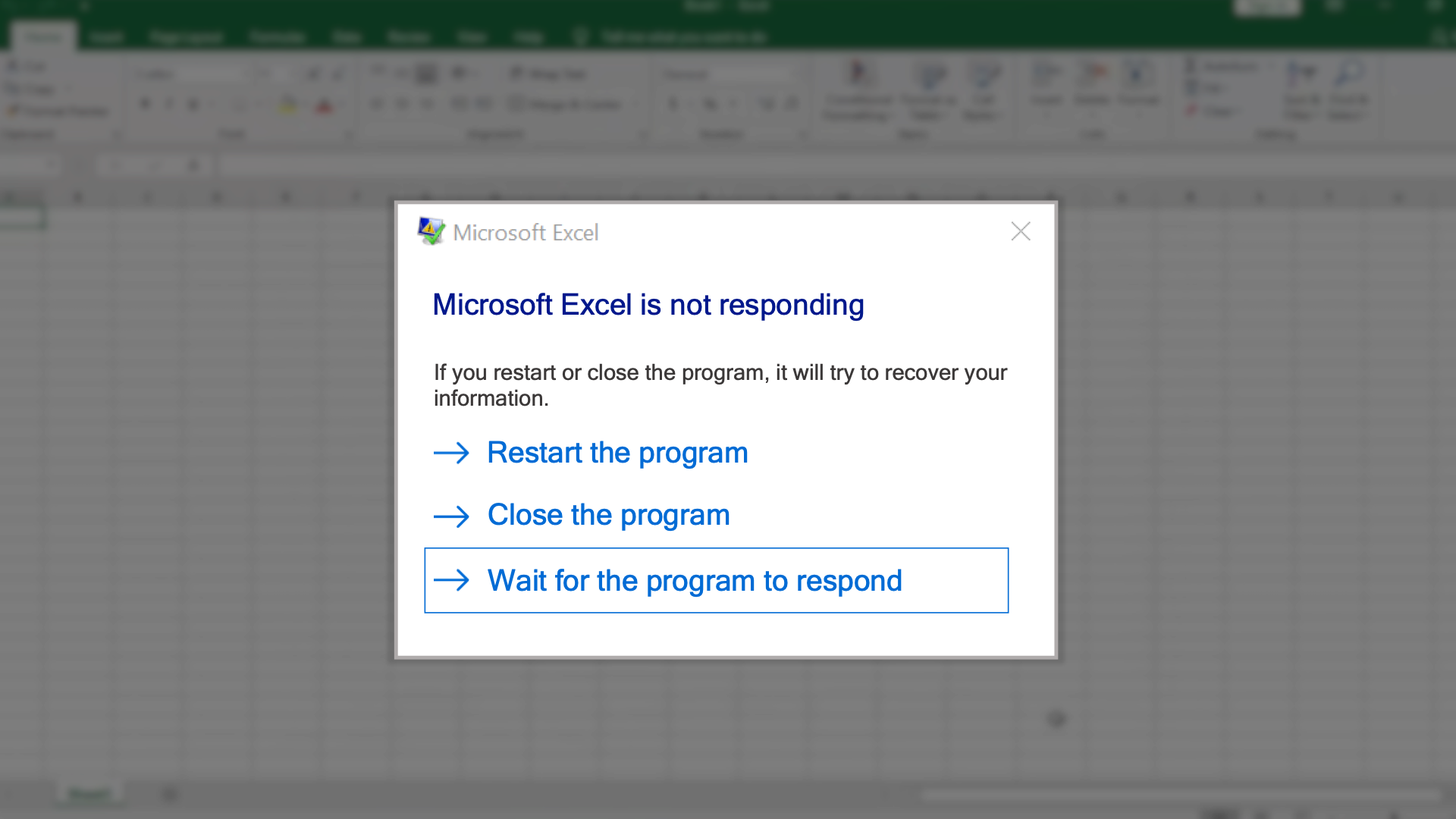Click the Restart the program option

tap(617, 452)
